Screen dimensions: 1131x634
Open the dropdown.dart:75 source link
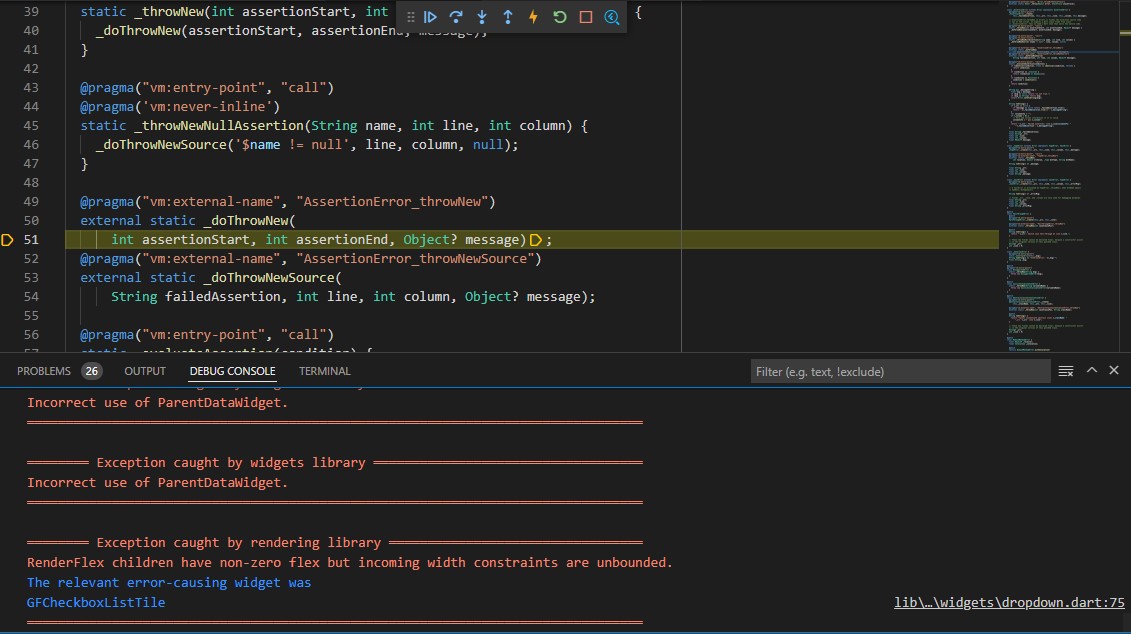pyautogui.click(x=1009, y=602)
